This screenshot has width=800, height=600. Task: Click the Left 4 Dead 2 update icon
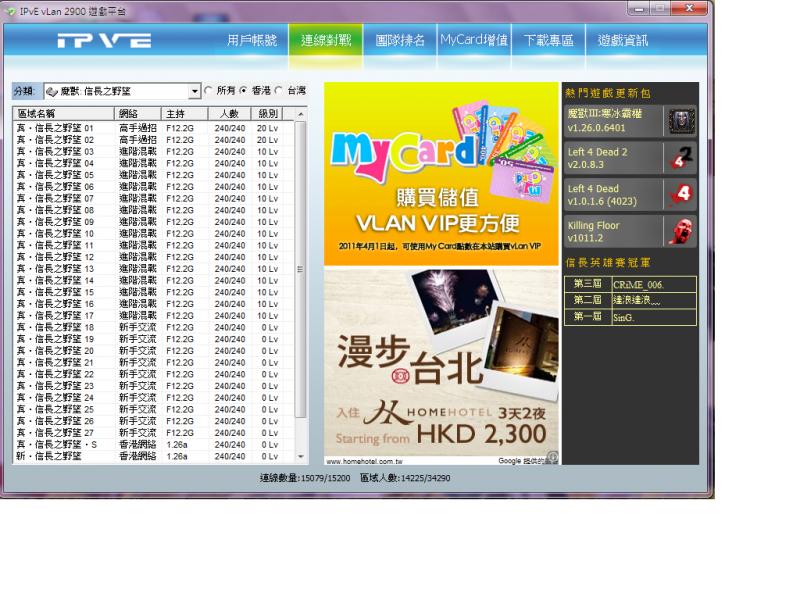click(682, 158)
